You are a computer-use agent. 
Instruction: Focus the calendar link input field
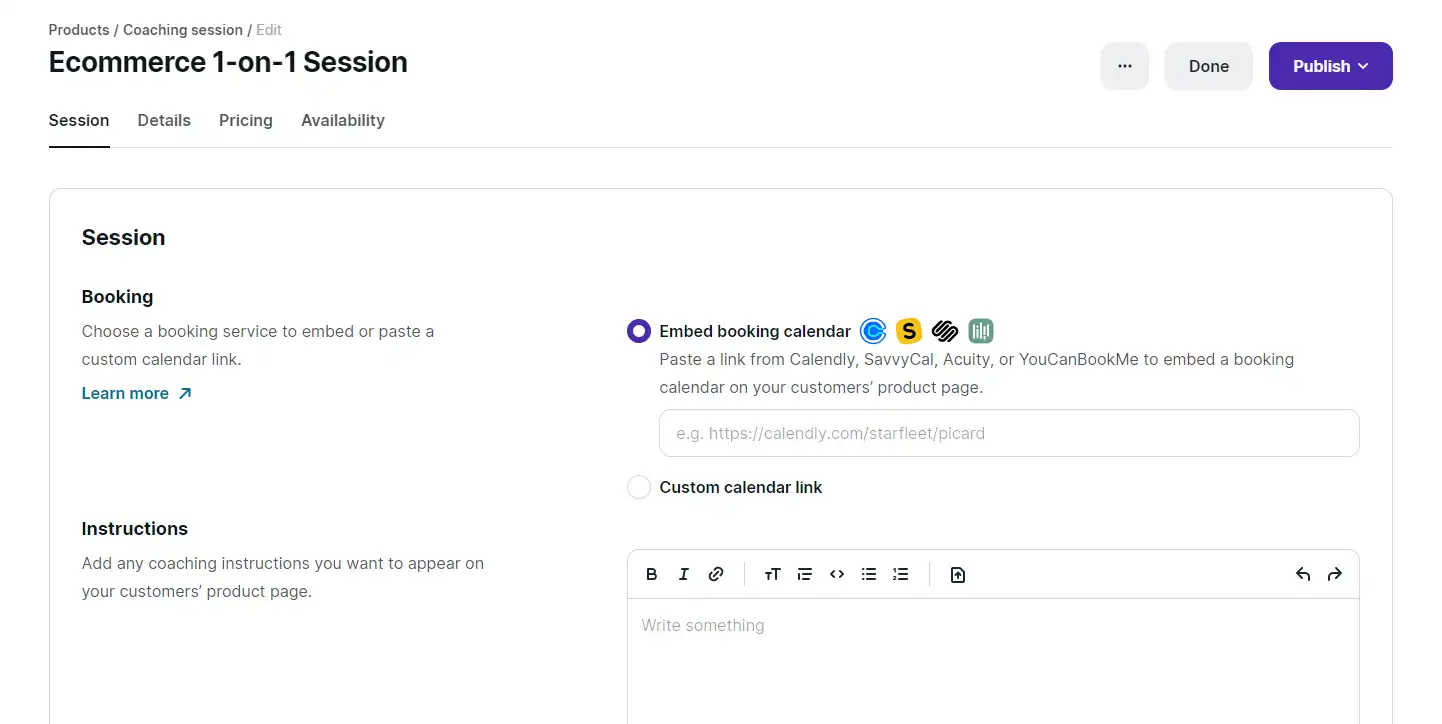(x=1009, y=433)
